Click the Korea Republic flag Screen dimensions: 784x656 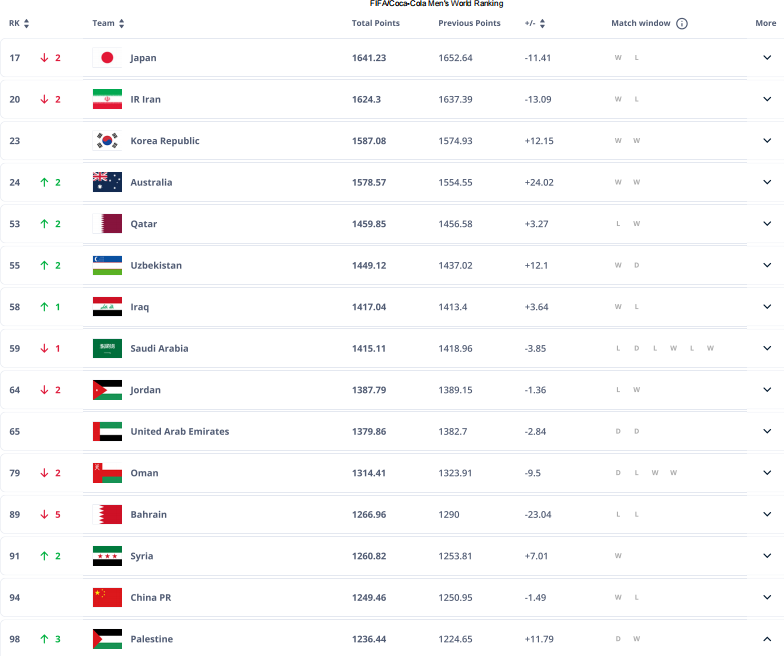point(107,140)
